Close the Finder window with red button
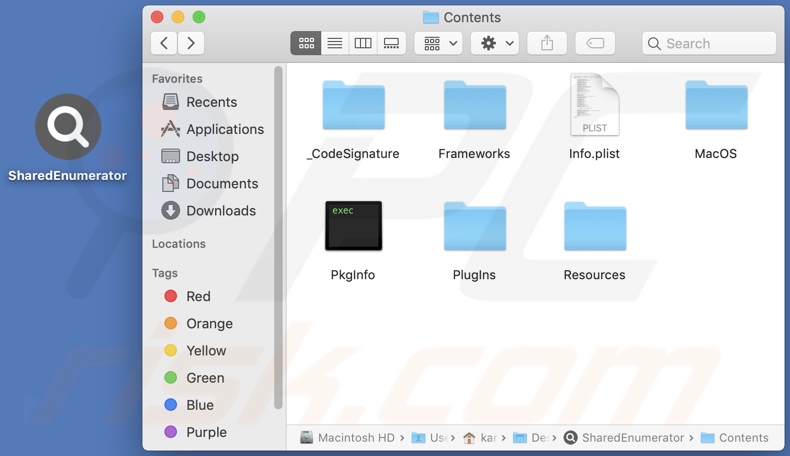The height and width of the screenshot is (456, 790). tap(157, 17)
